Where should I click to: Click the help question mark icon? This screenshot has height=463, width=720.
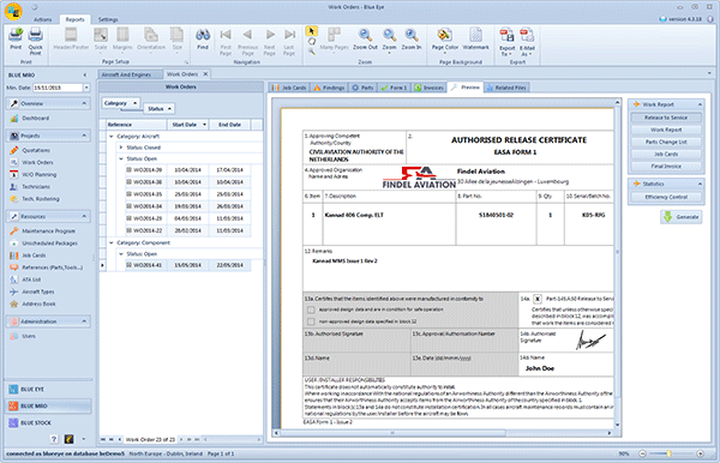pyautogui.click(x=54, y=439)
